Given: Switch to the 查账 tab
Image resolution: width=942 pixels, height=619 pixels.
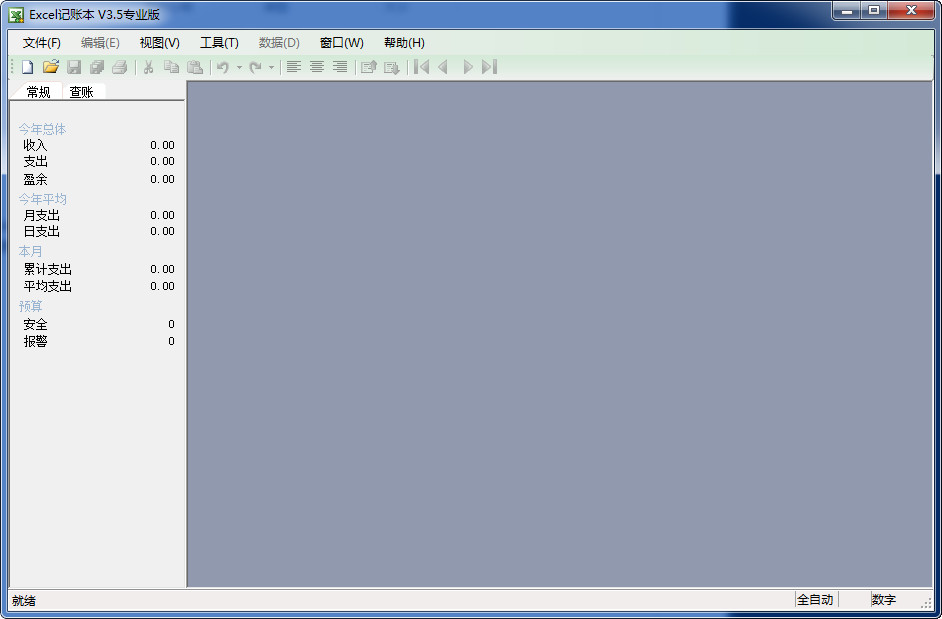Looking at the screenshot, I should (83, 91).
